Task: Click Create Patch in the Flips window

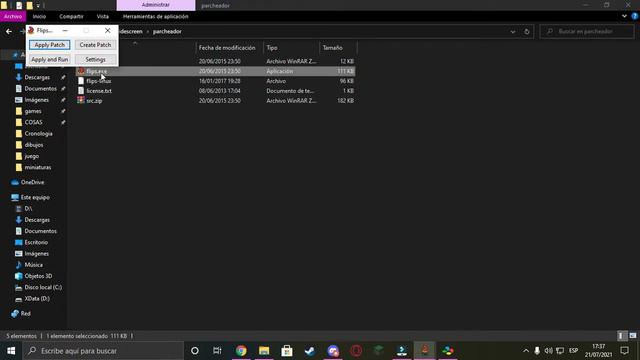Action: tap(95, 45)
